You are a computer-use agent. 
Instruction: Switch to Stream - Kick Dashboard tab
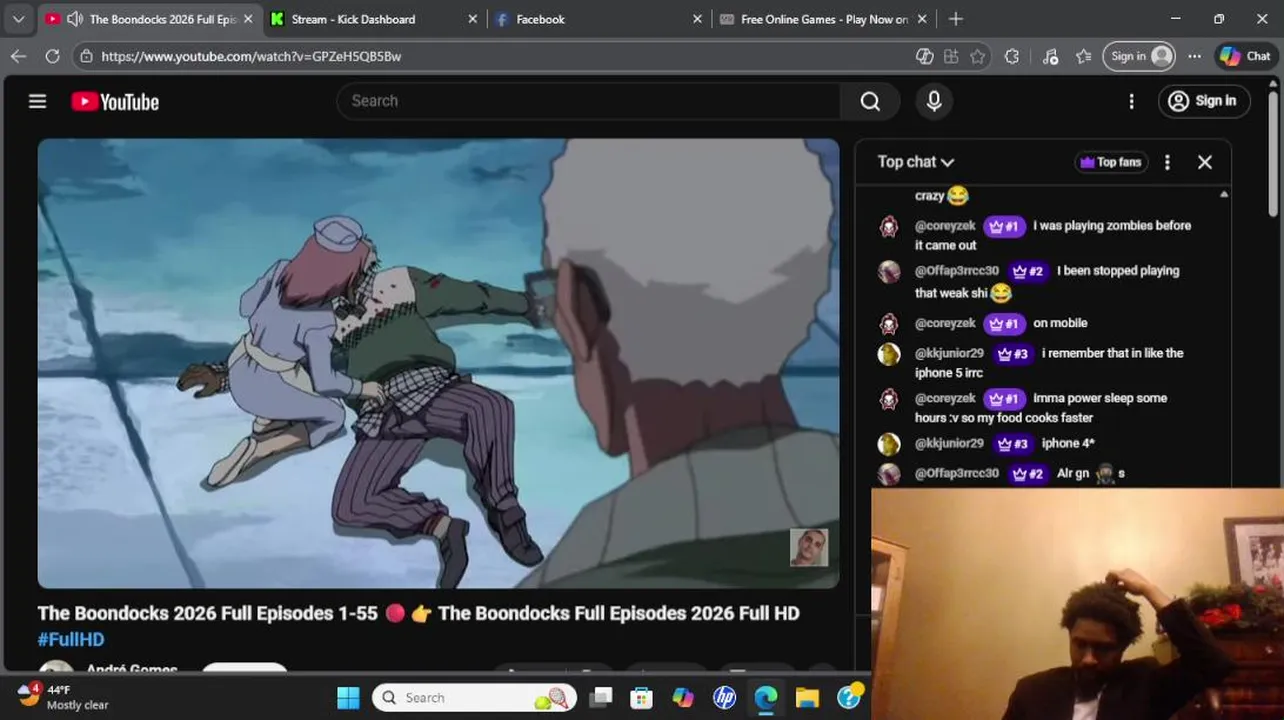[353, 19]
